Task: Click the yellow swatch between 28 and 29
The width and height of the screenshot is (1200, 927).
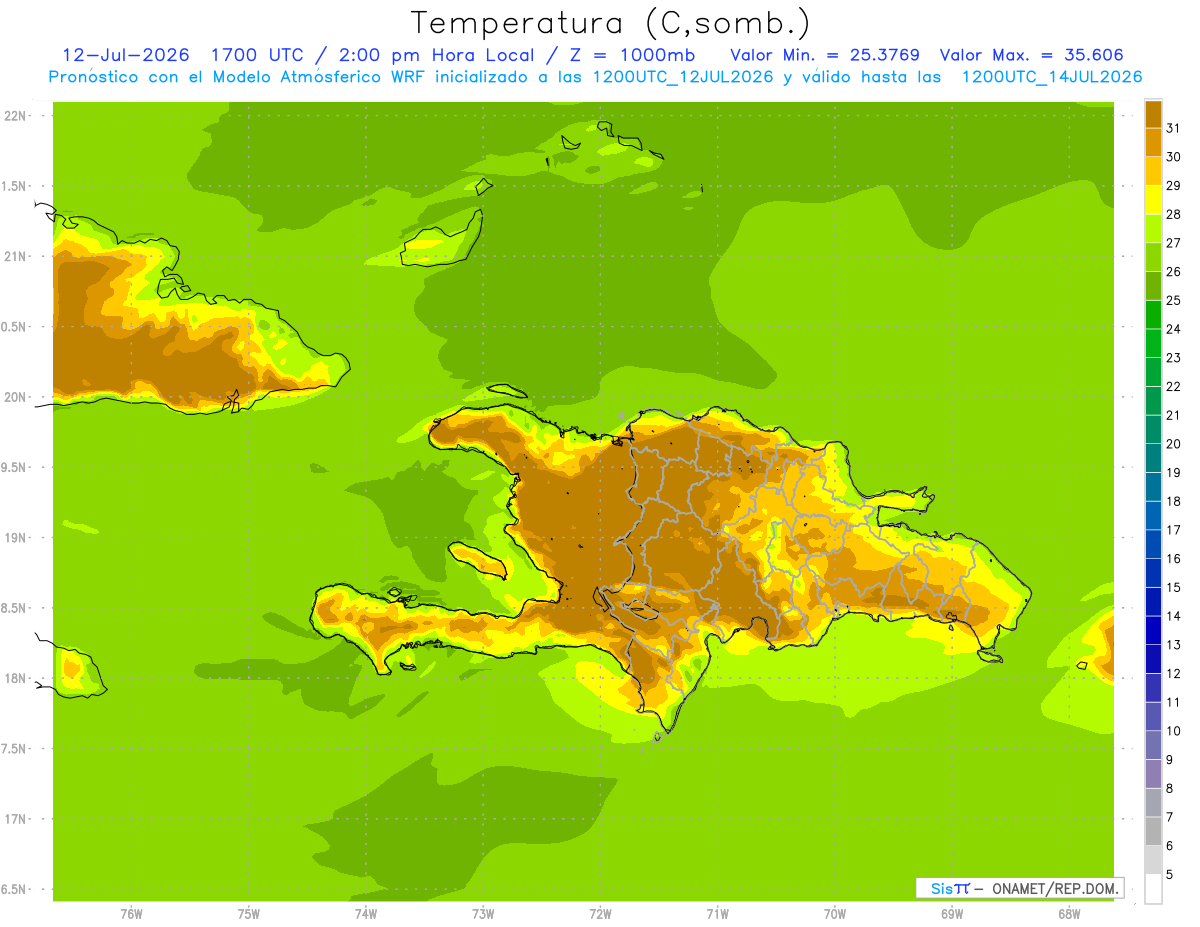Action: tap(1153, 200)
